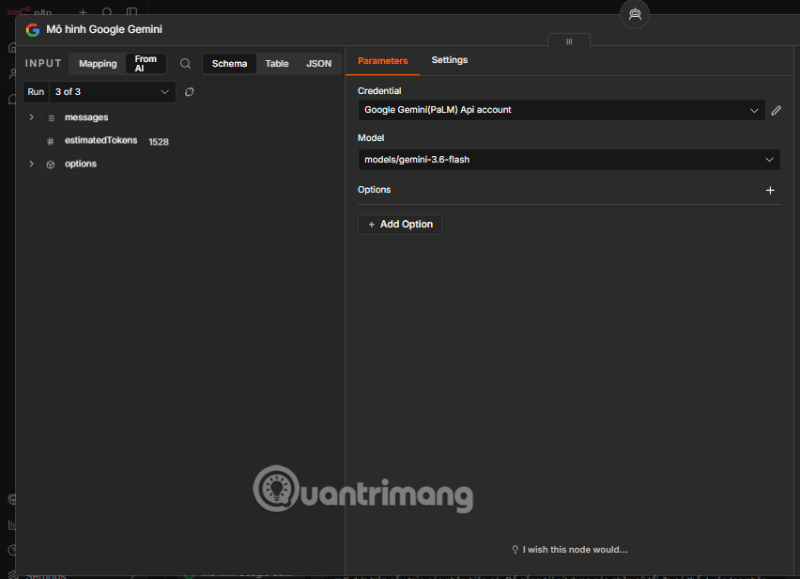
Task: Click the options field label
Action: [x=81, y=164]
